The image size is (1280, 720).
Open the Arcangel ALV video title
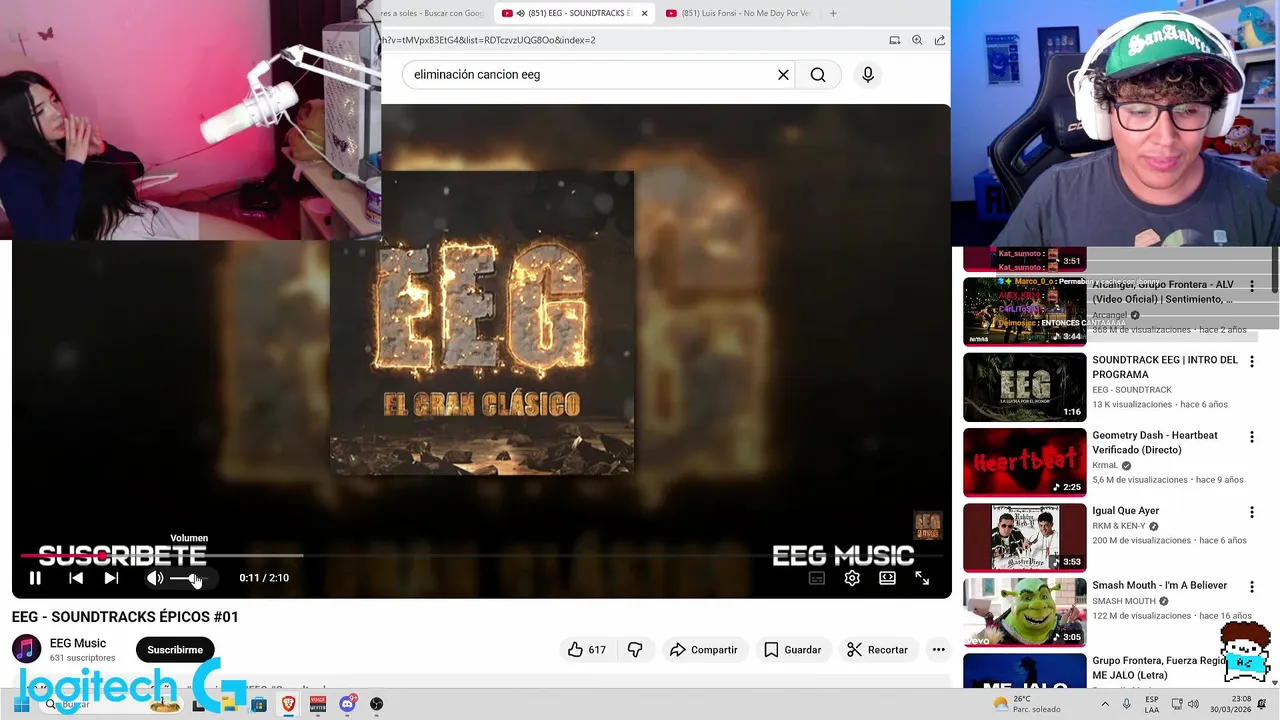pyautogui.click(x=1162, y=292)
